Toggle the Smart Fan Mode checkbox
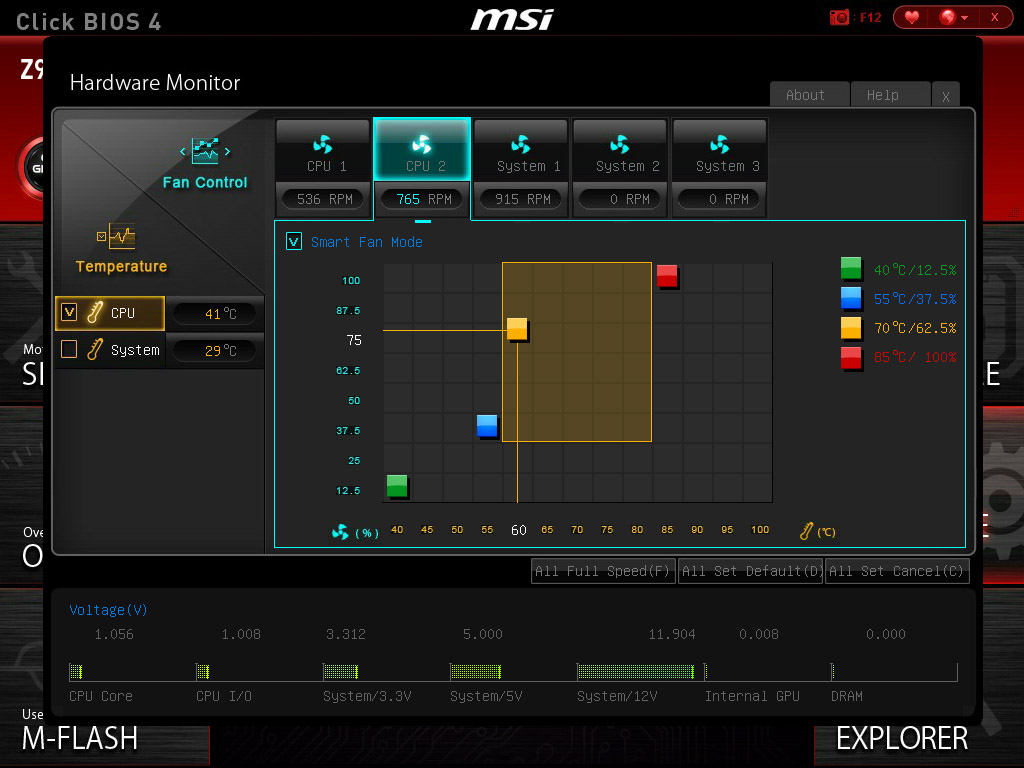The image size is (1024, 768). [x=294, y=242]
